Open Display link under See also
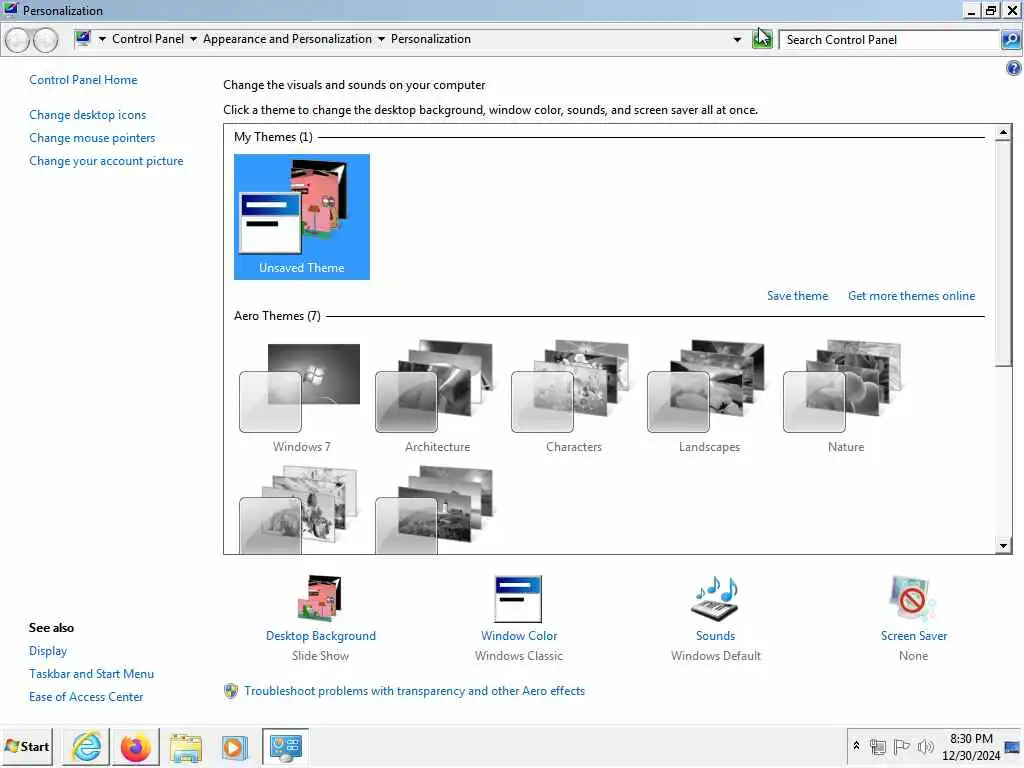The image size is (1024, 768). [x=48, y=651]
